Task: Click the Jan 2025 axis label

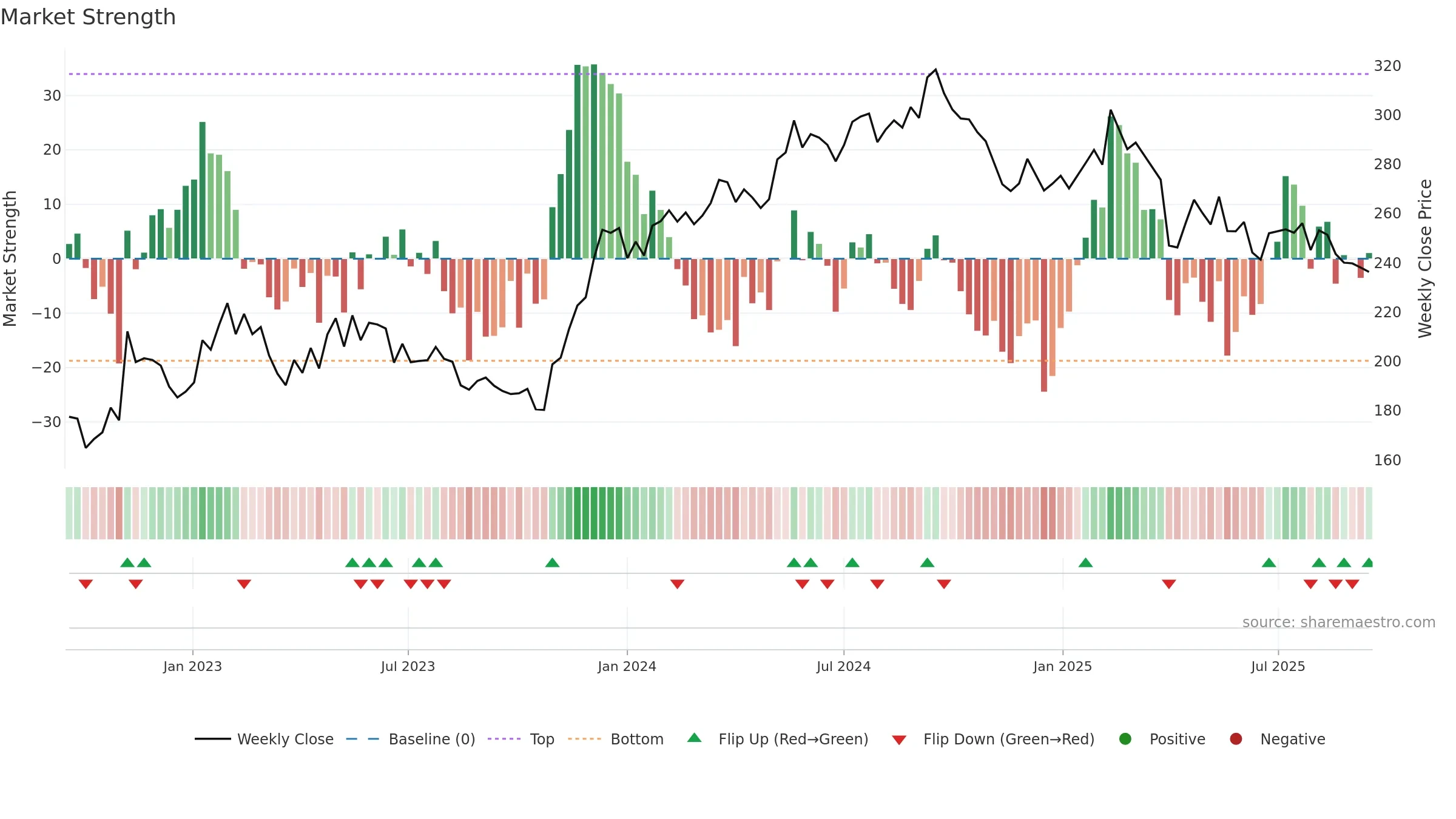Action: 1062,666
